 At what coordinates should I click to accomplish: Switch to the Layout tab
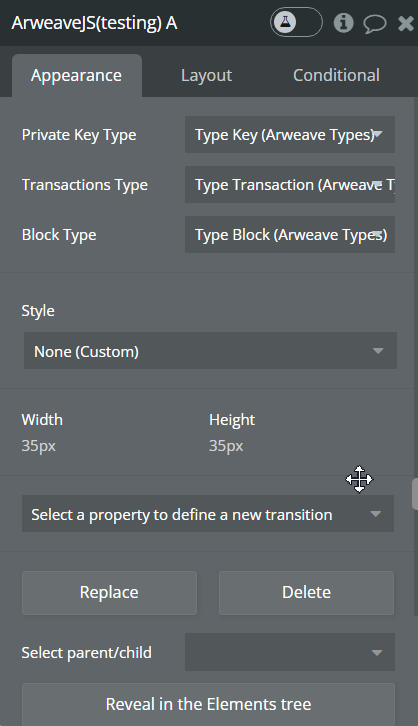206,75
